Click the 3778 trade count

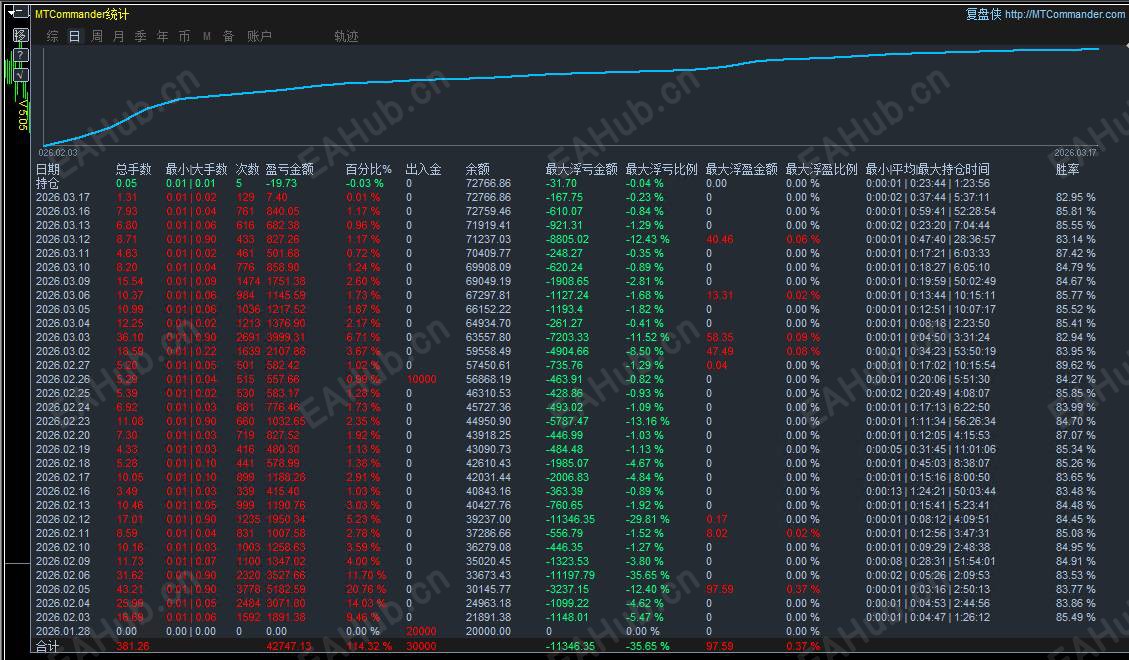tap(248, 589)
